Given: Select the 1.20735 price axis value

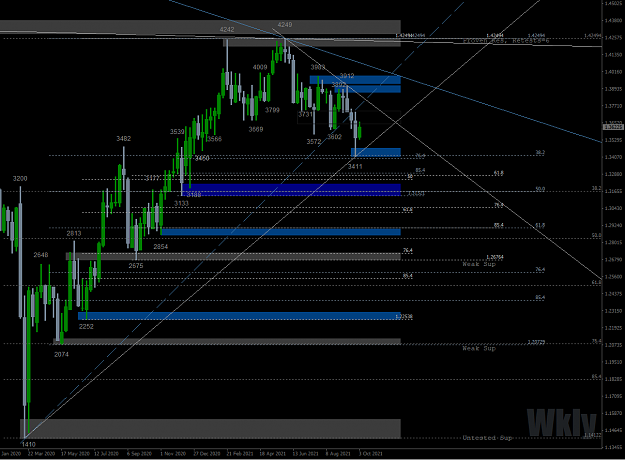Looking at the screenshot, I should coord(613,345).
